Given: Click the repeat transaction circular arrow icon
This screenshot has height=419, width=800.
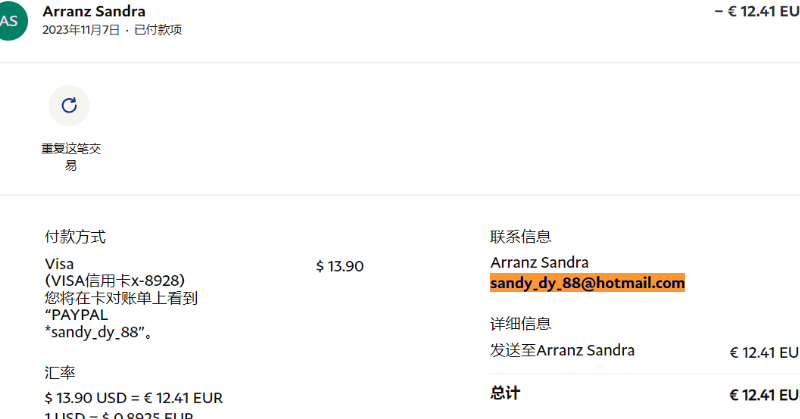Looking at the screenshot, I should coord(69,105).
